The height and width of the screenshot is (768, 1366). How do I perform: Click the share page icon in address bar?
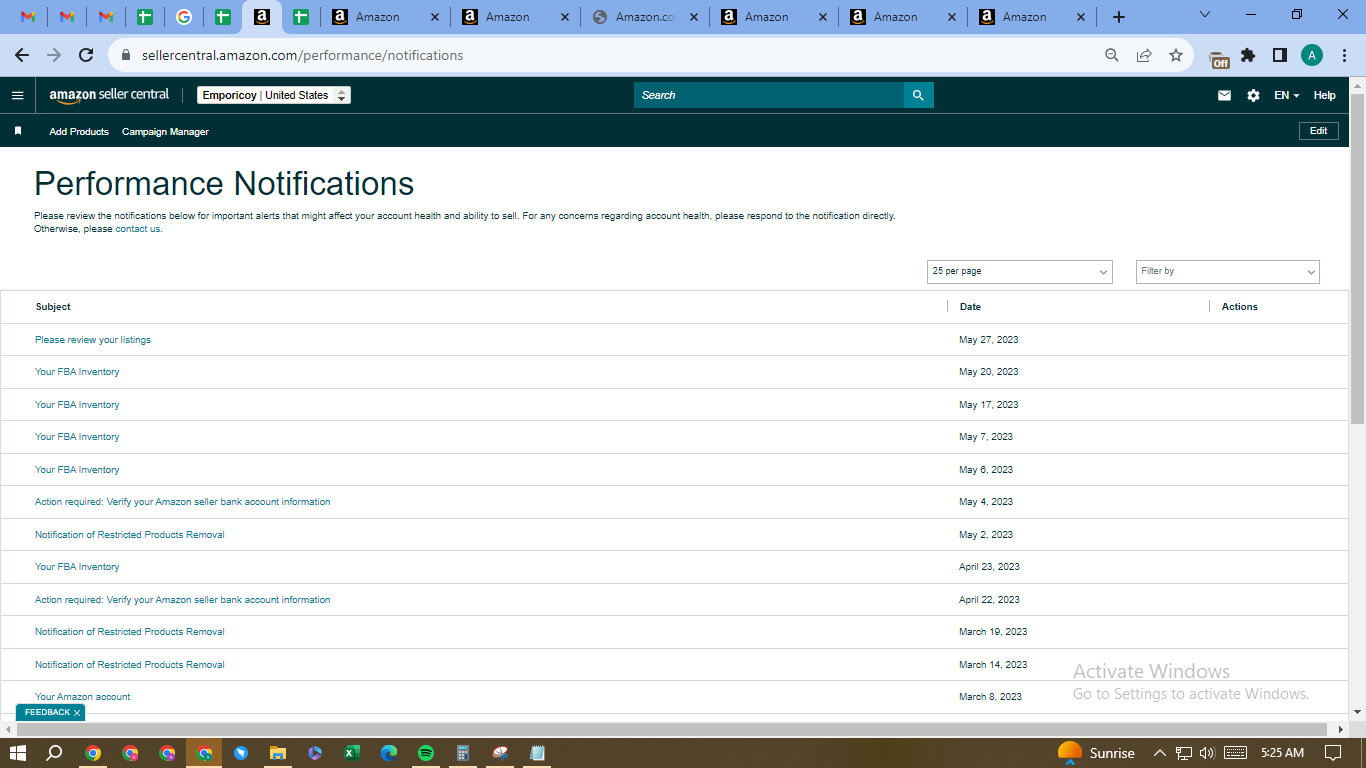click(x=1144, y=56)
